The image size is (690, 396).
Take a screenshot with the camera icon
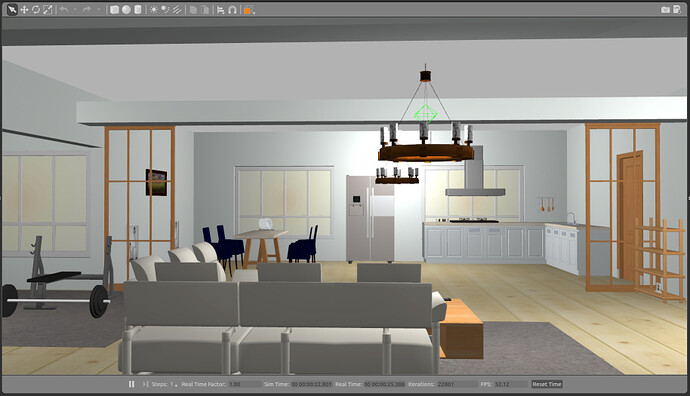[x=665, y=10]
